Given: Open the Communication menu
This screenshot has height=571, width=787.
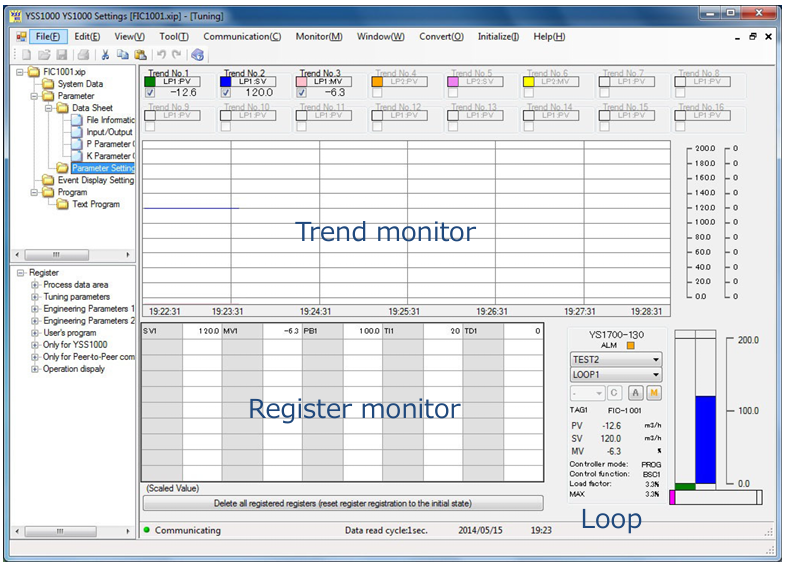Looking at the screenshot, I should [242, 36].
